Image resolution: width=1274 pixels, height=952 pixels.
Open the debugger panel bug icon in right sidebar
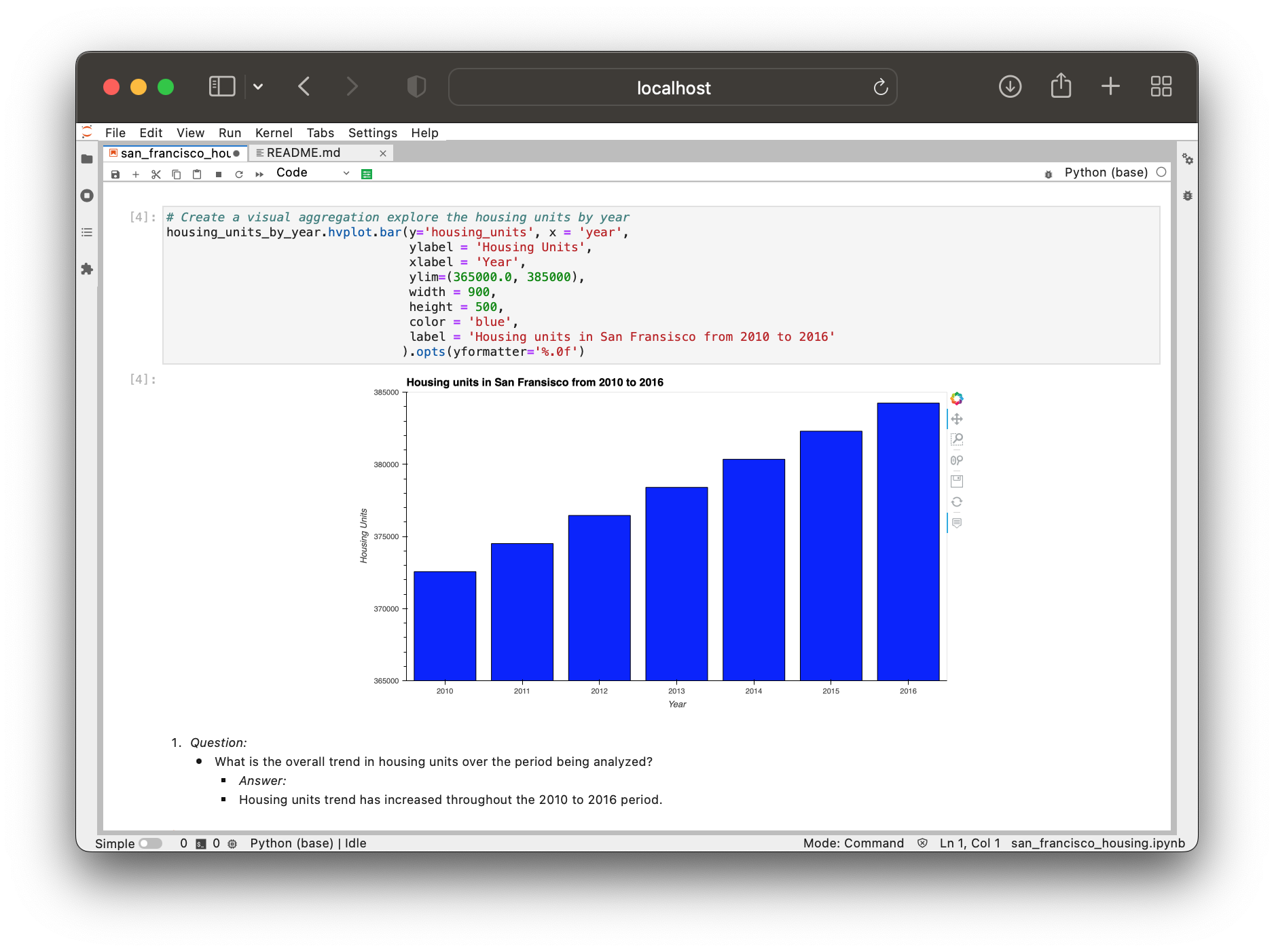(1188, 196)
